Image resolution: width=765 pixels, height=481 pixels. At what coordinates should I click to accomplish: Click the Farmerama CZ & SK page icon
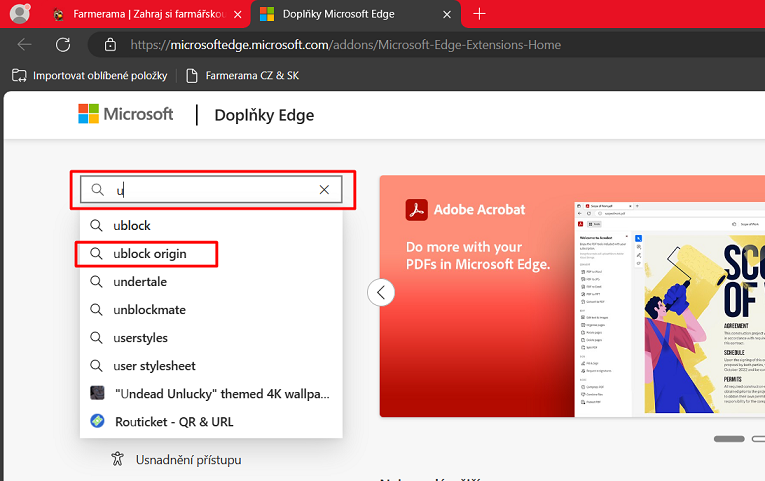(x=192, y=76)
